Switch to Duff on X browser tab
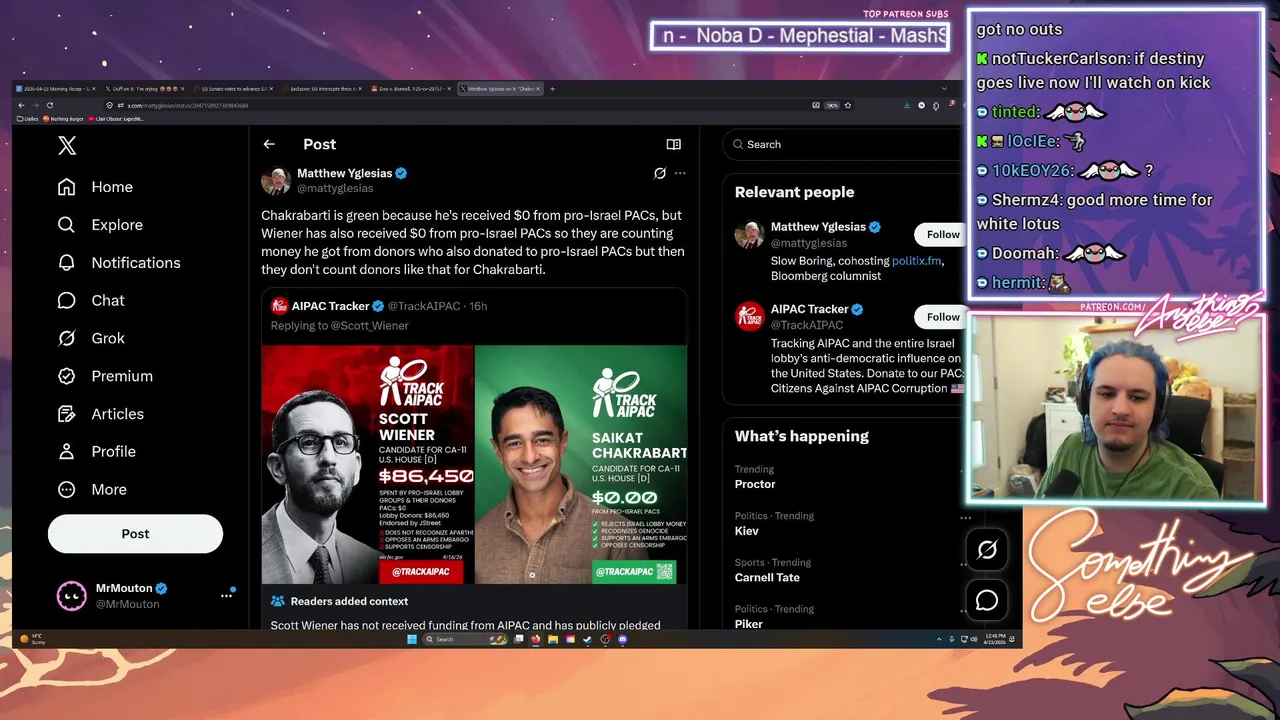 [x=143, y=89]
